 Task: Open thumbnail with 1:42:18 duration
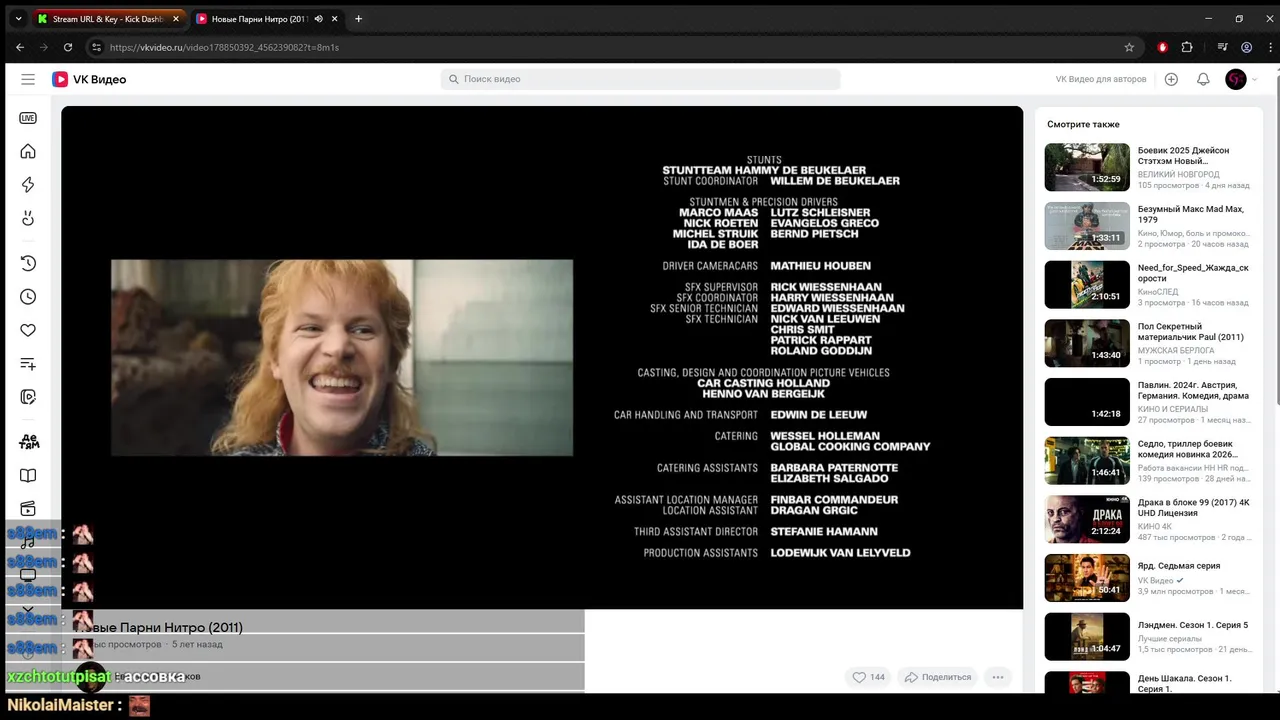pyautogui.click(x=1087, y=402)
